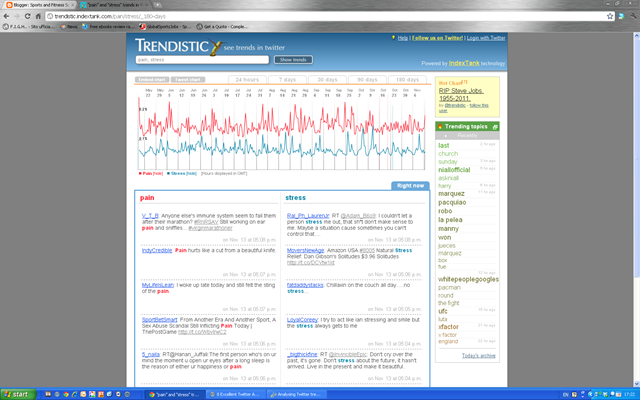Open the Free ebooks review bookmark
640x400 pixels.
(x=108, y=27)
